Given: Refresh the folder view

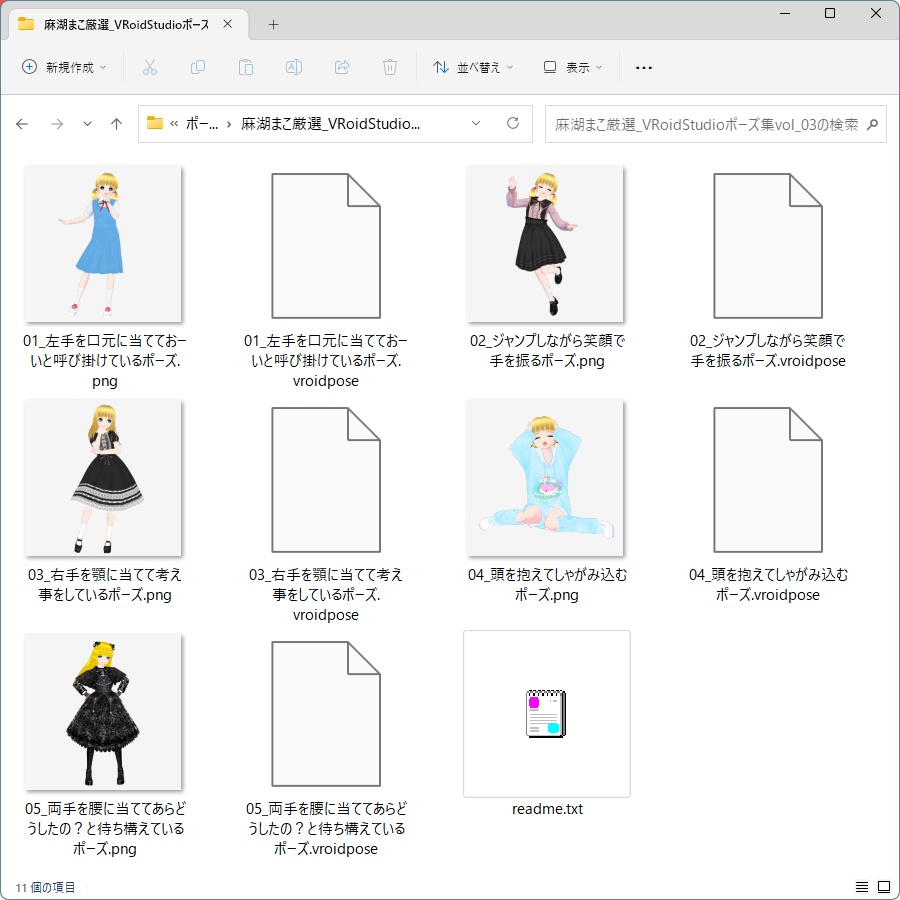Looking at the screenshot, I should click(x=512, y=123).
